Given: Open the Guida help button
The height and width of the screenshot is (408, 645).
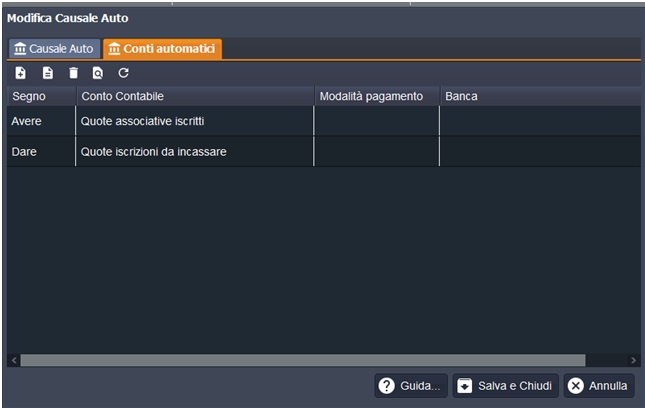Looking at the screenshot, I should [410, 386].
